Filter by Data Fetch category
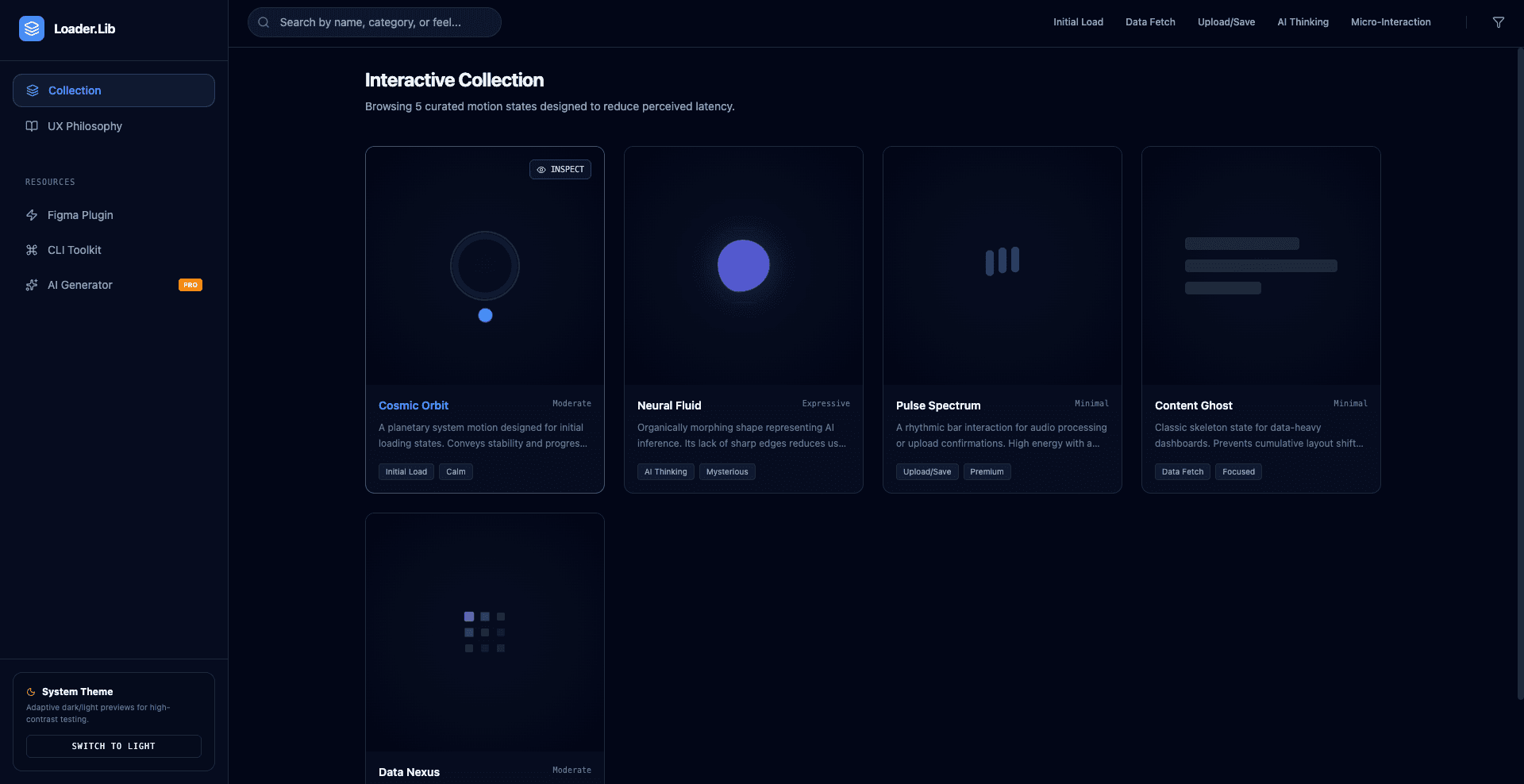The width and height of the screenshot is (1524, 784). tap(1150, 22)
